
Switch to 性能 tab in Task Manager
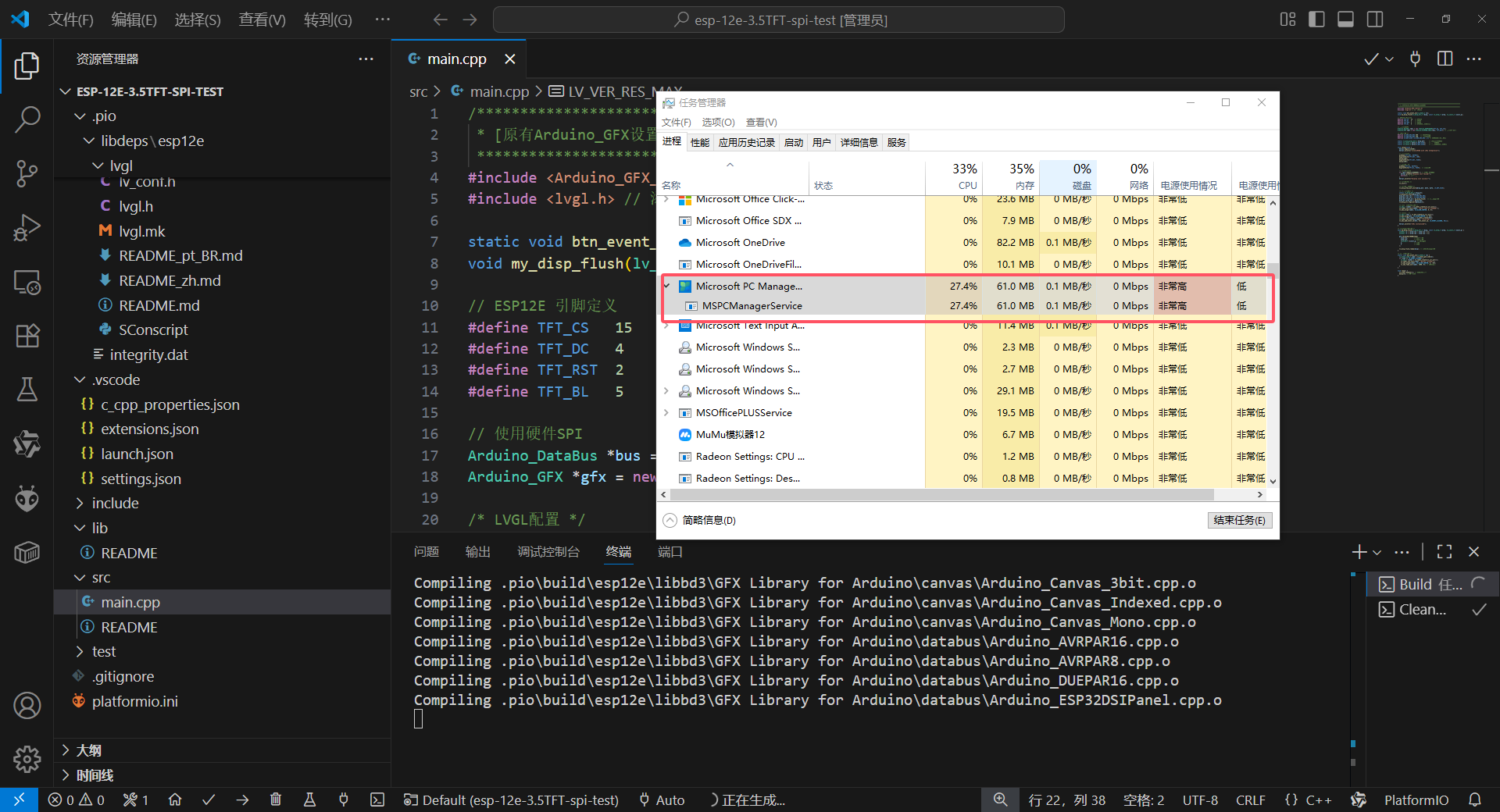[x=700, y=143]
